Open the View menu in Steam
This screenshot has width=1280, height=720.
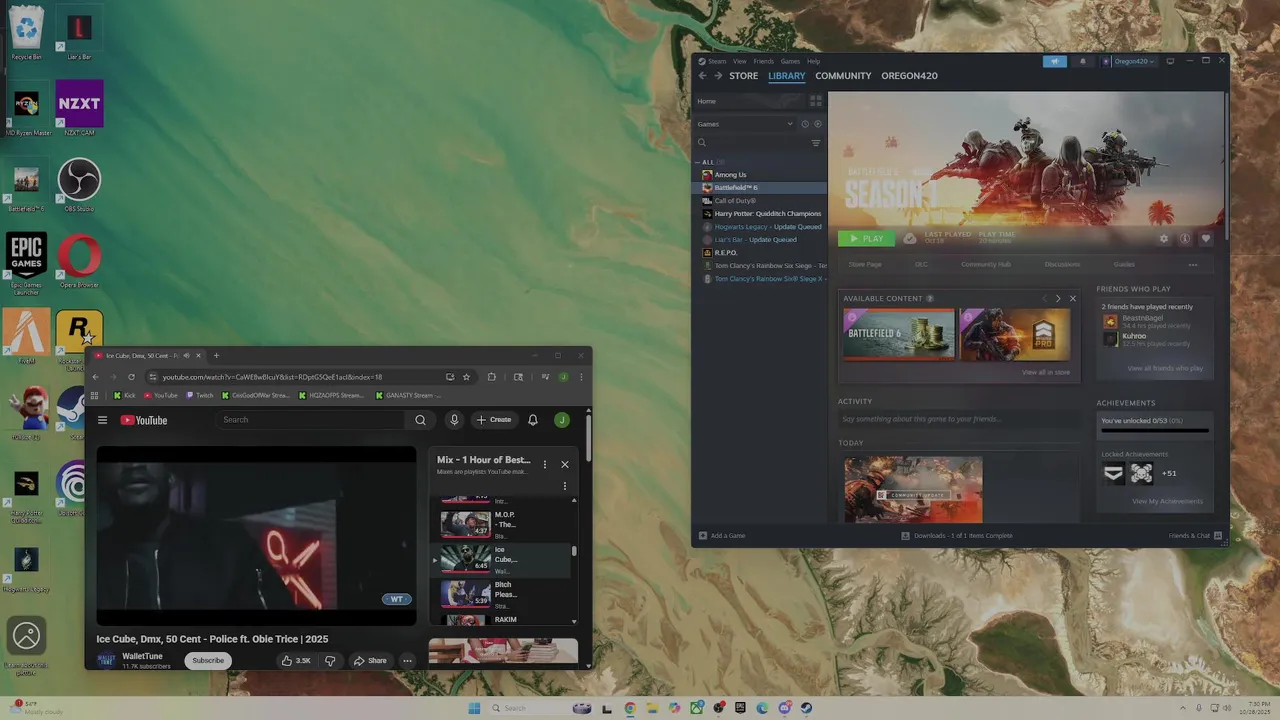(740, 61)
